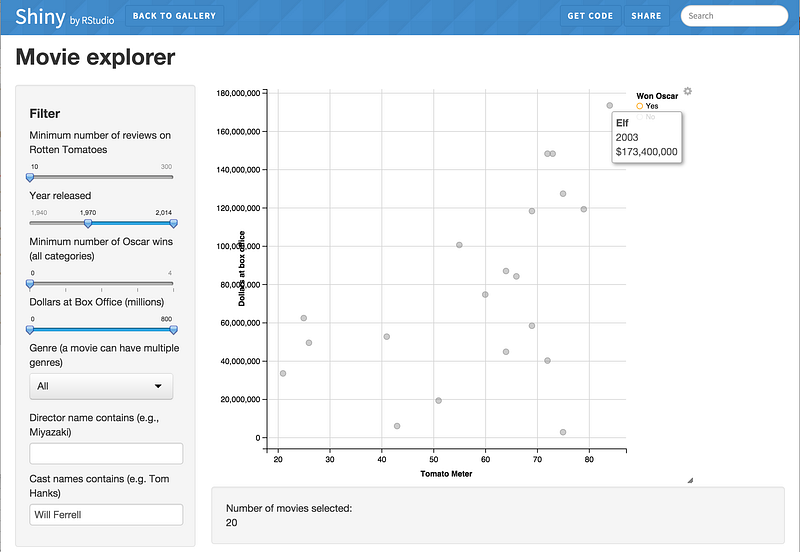Click the minimum Oscar wins slider handle
This screenshot has height=552, width=800.
(x=30, y=284)
